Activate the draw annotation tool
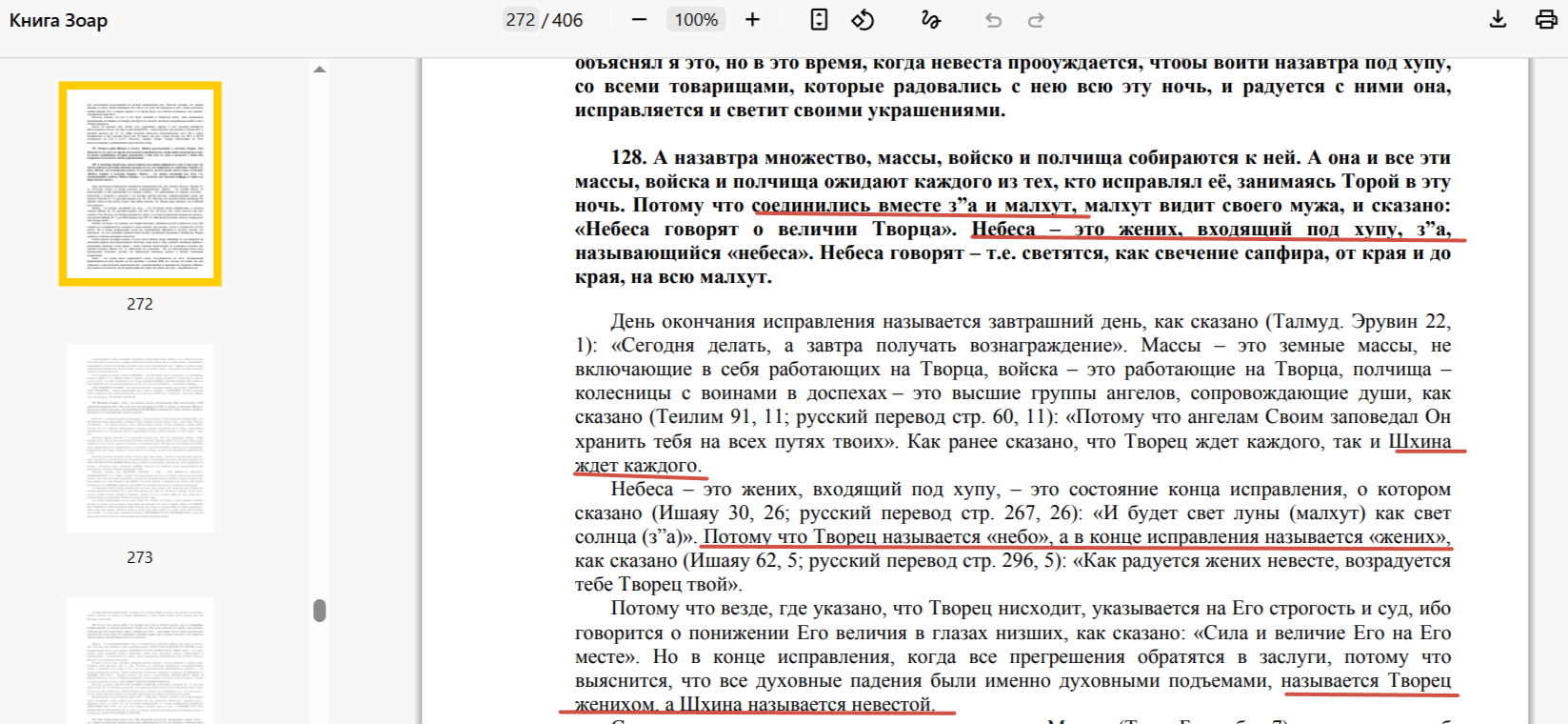1568x724 pixels. 930,20
